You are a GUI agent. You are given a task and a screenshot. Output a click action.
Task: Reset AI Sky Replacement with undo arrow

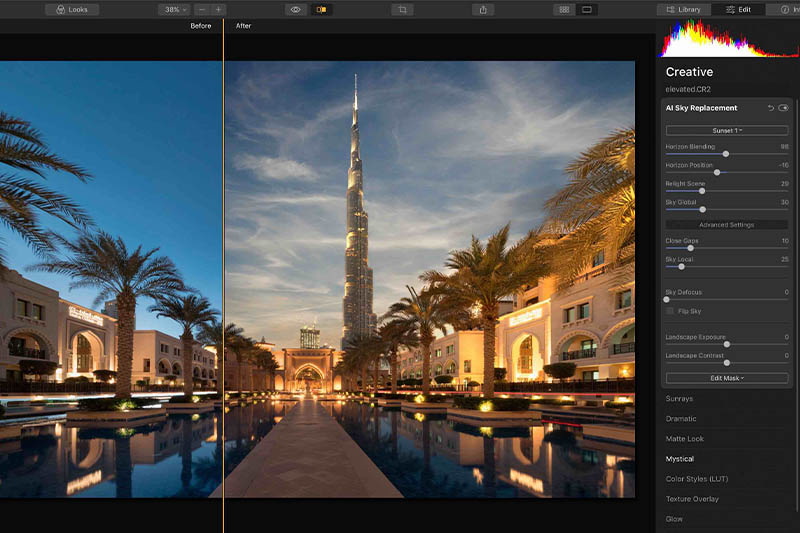click(x=771, y=108)
